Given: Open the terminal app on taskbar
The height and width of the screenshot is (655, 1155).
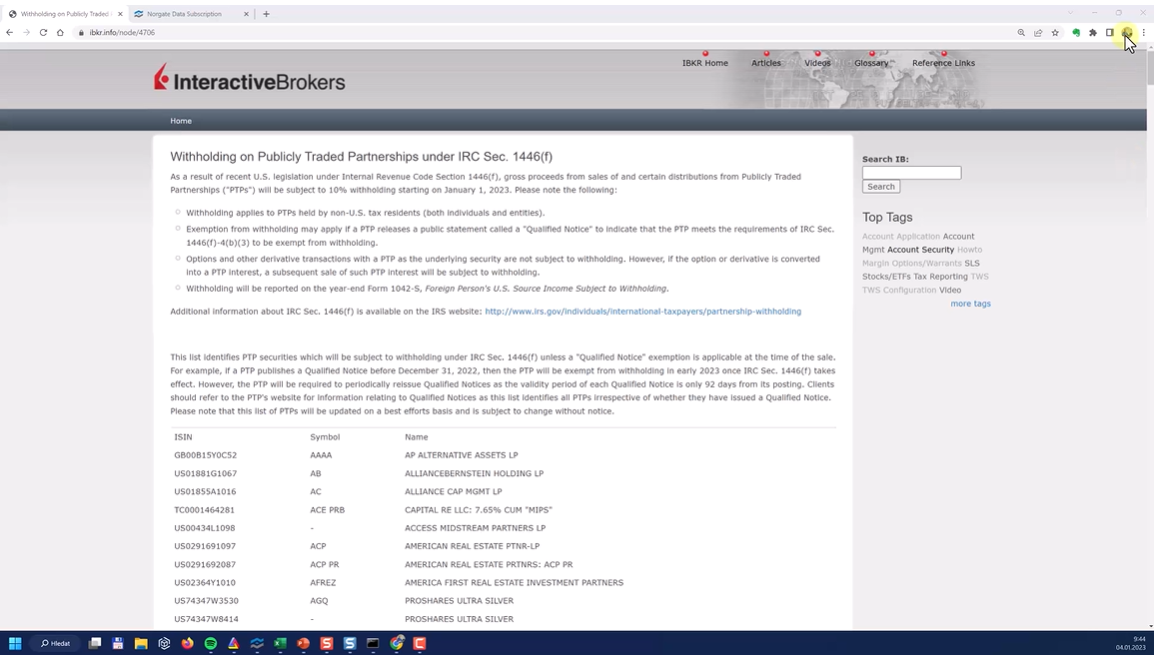Looking at the screenshot, I should tap(373, 643).
